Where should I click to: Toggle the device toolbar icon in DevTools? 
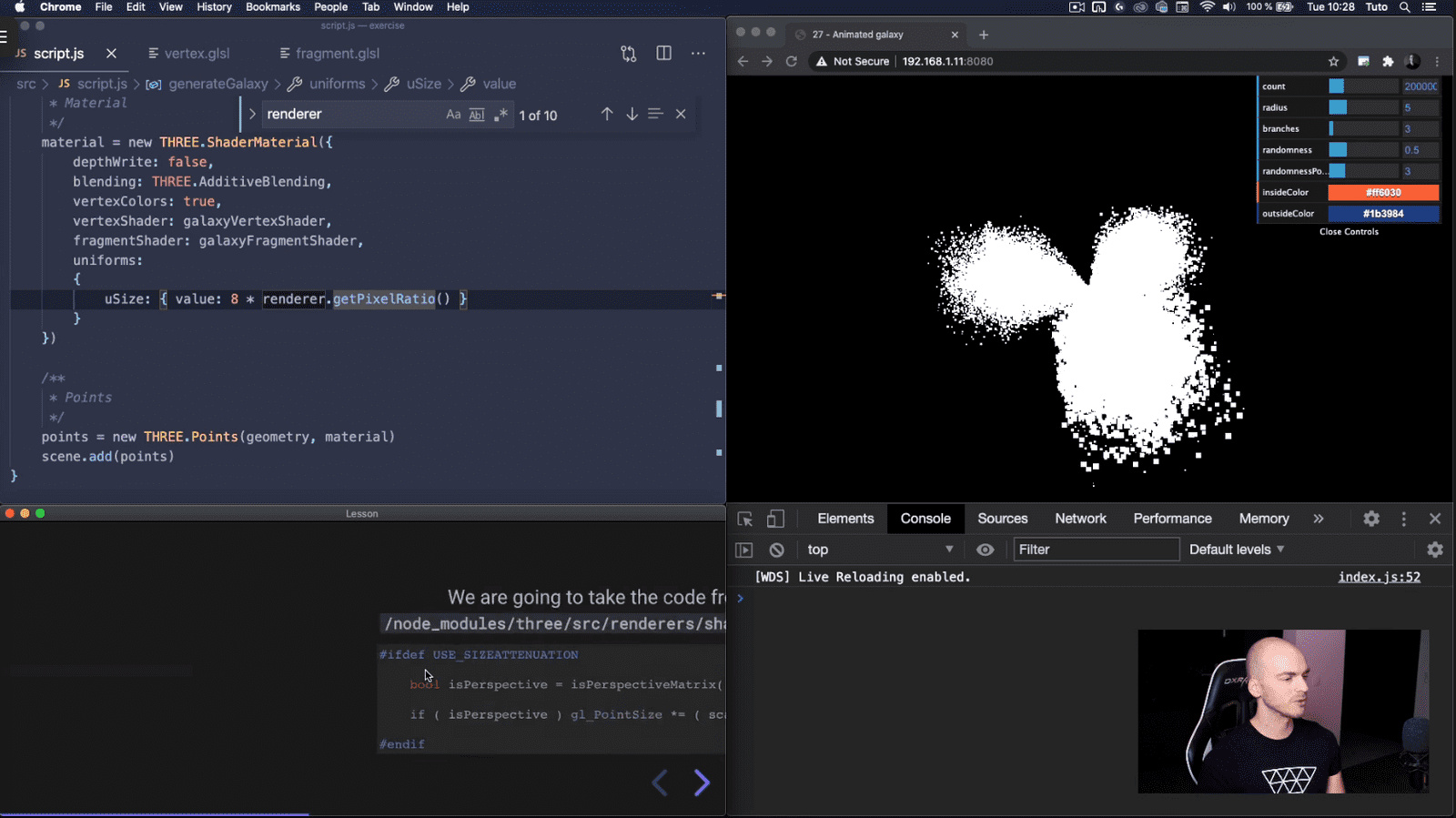pos(775,519)
